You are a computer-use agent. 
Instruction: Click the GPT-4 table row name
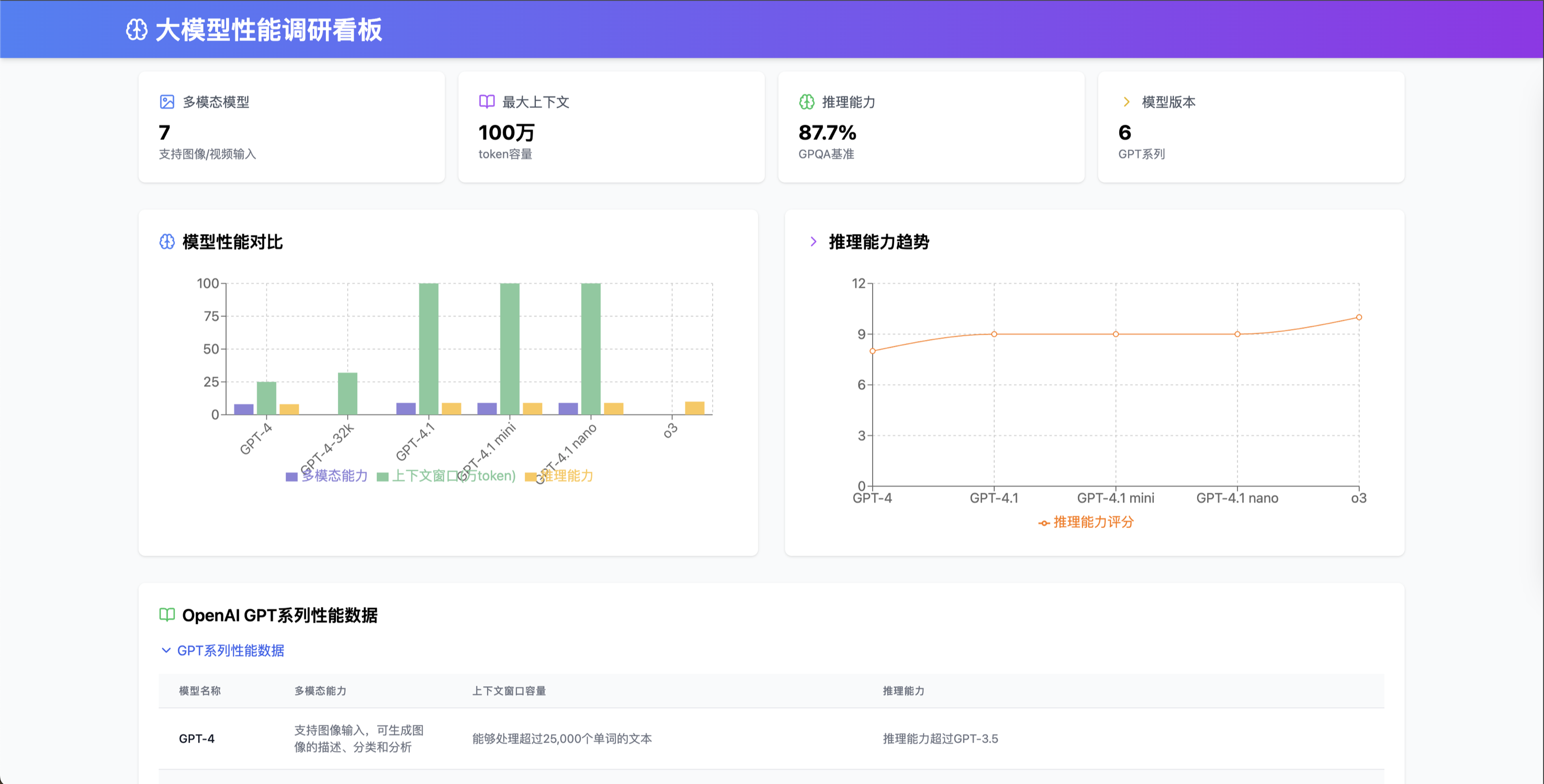[197, 738]
